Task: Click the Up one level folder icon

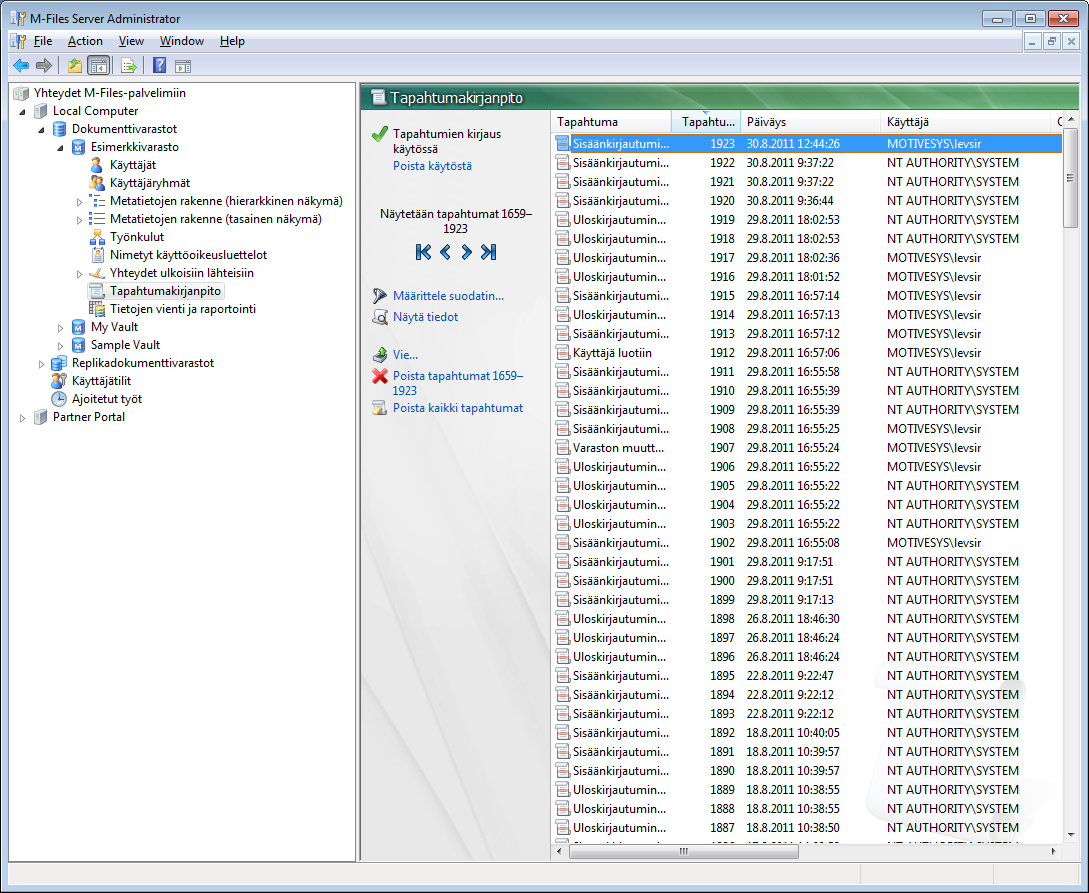Action: (74, 66)
